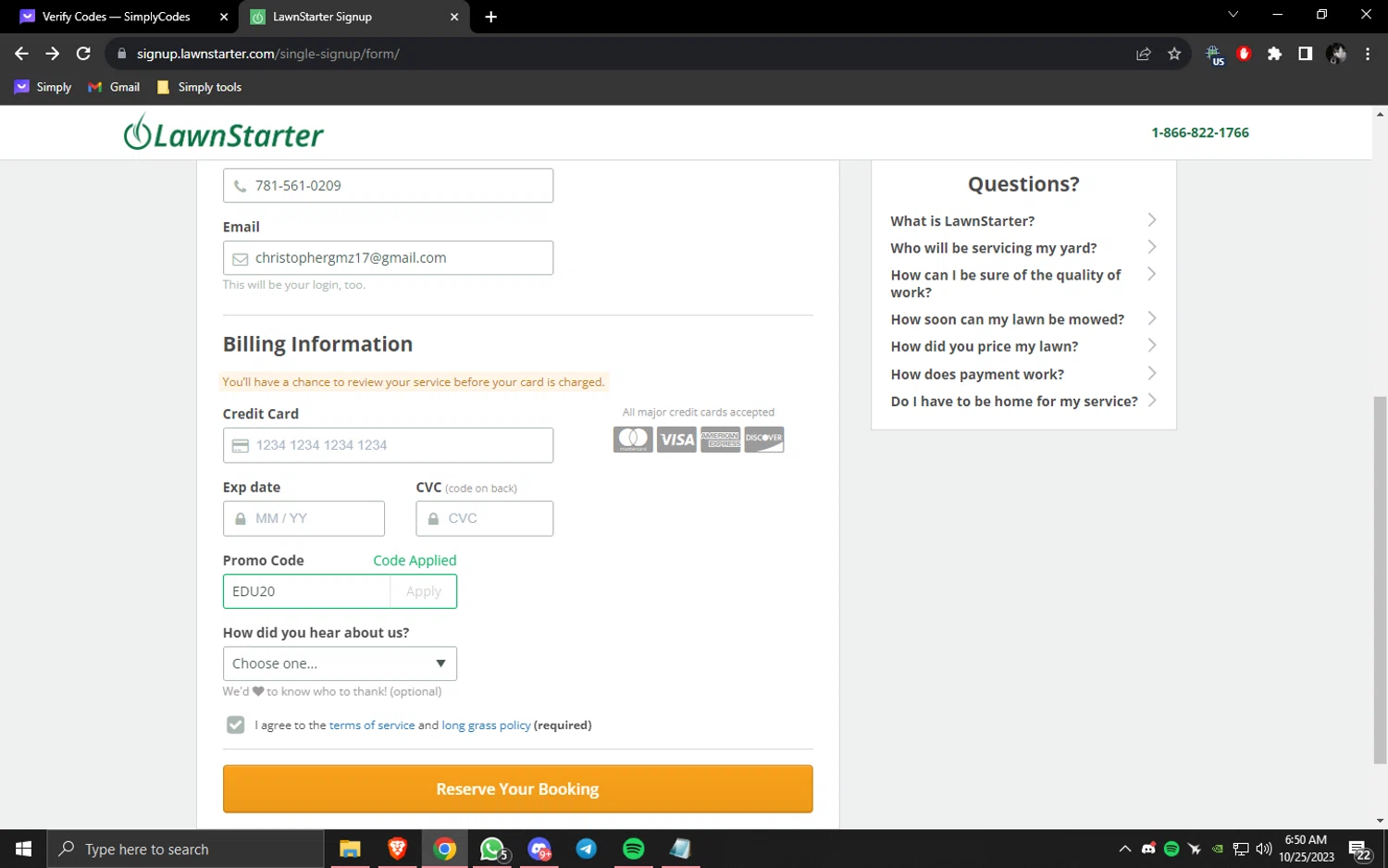Click the Discover card icon
This screenshot has height=868, width=1388.
[764, 440]
